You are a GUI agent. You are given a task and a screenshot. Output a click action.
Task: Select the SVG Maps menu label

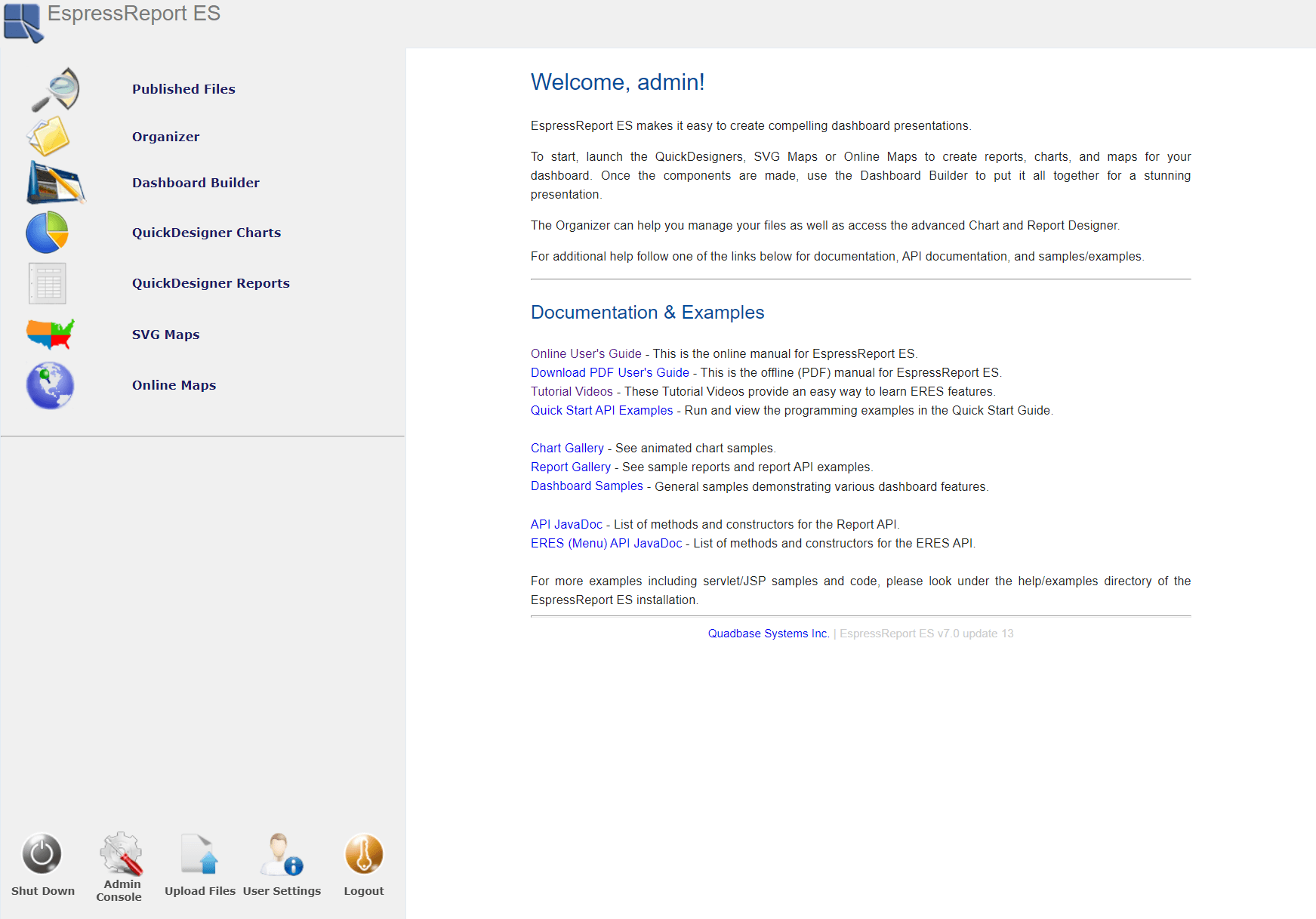[x=166, y=335]
